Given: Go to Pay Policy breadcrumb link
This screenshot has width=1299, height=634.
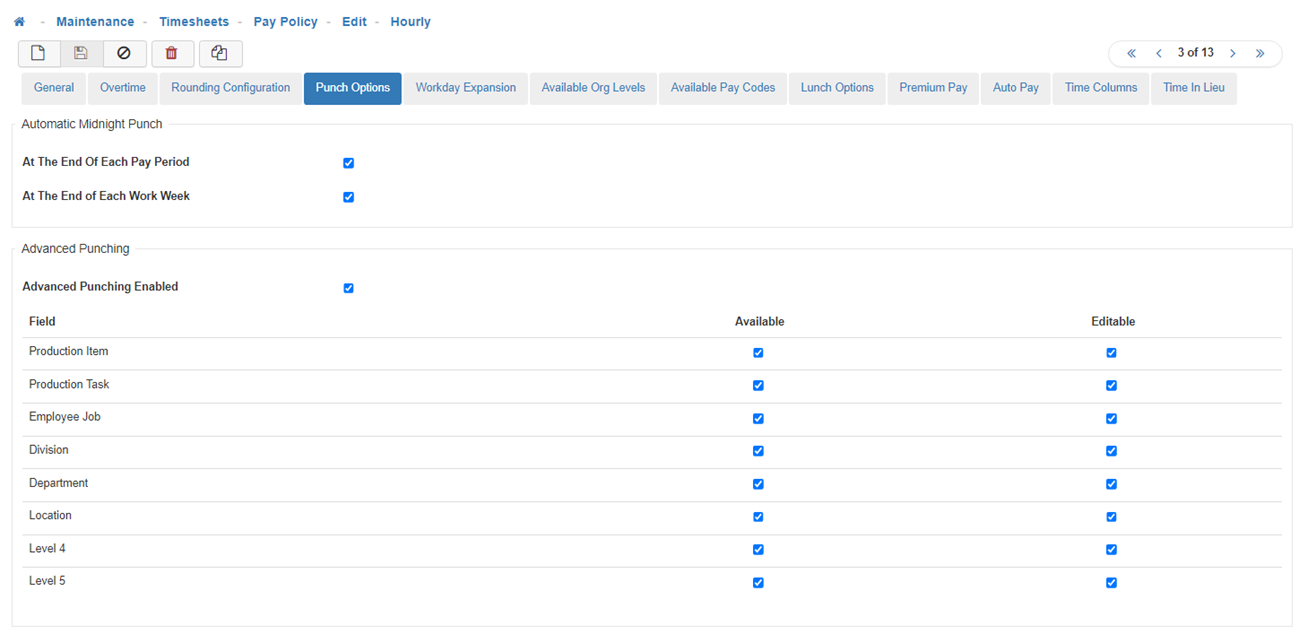Looking at the screenshot, I should click(285, 22).
